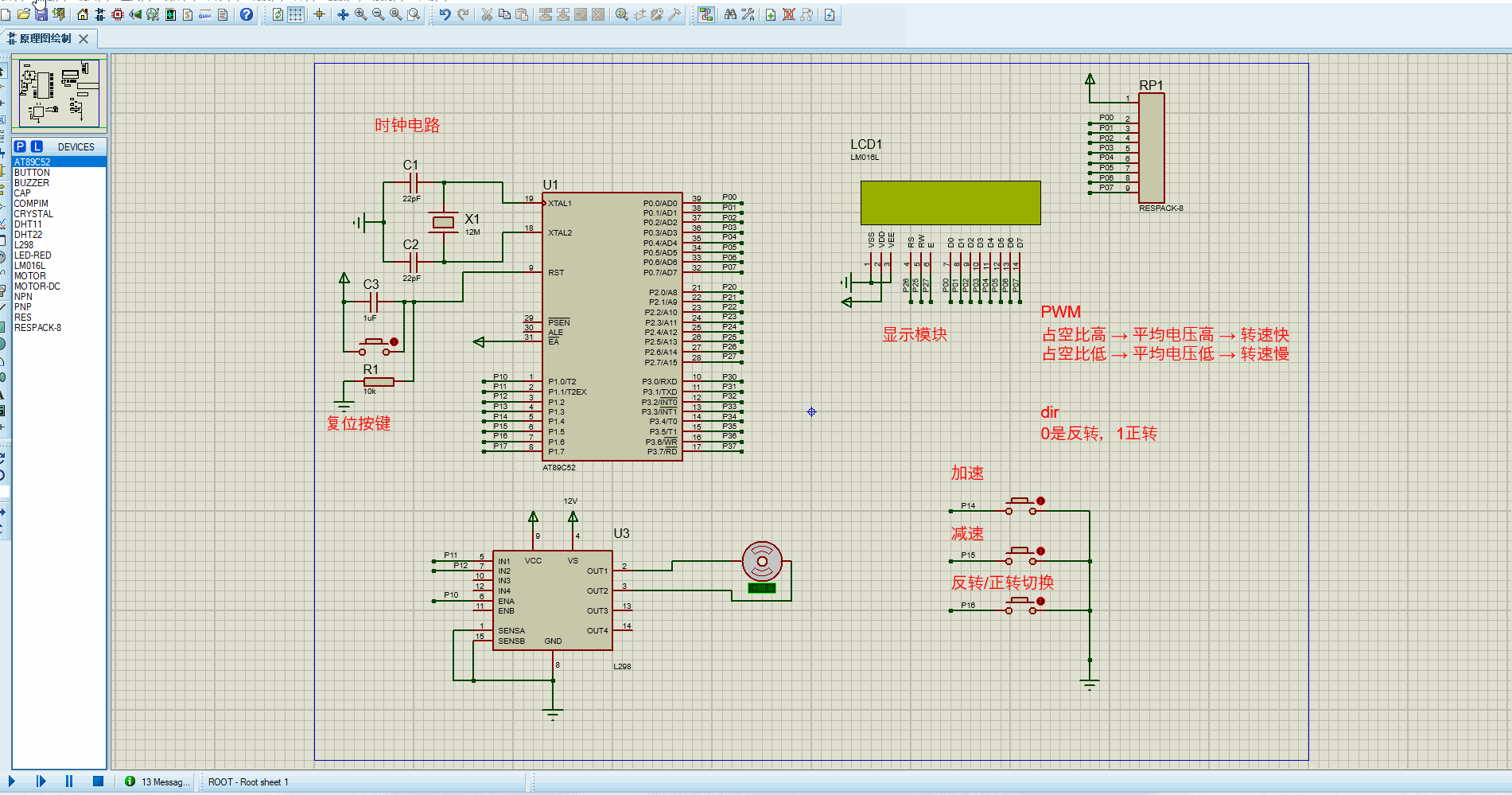Step the simulation forward
The image size is (1512, 795).
pyautogui.click(x=41, y=781)
